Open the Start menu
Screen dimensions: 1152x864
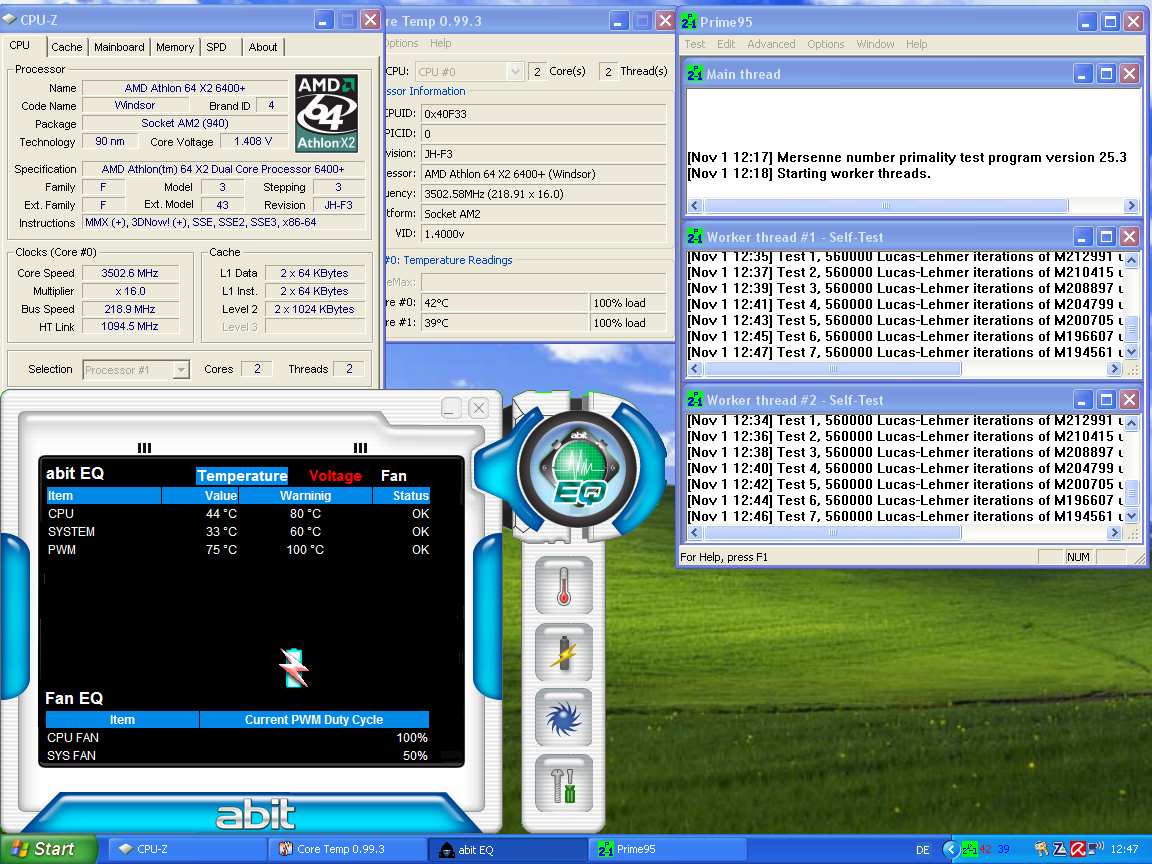pyautogui.click(x=48, y=849)
